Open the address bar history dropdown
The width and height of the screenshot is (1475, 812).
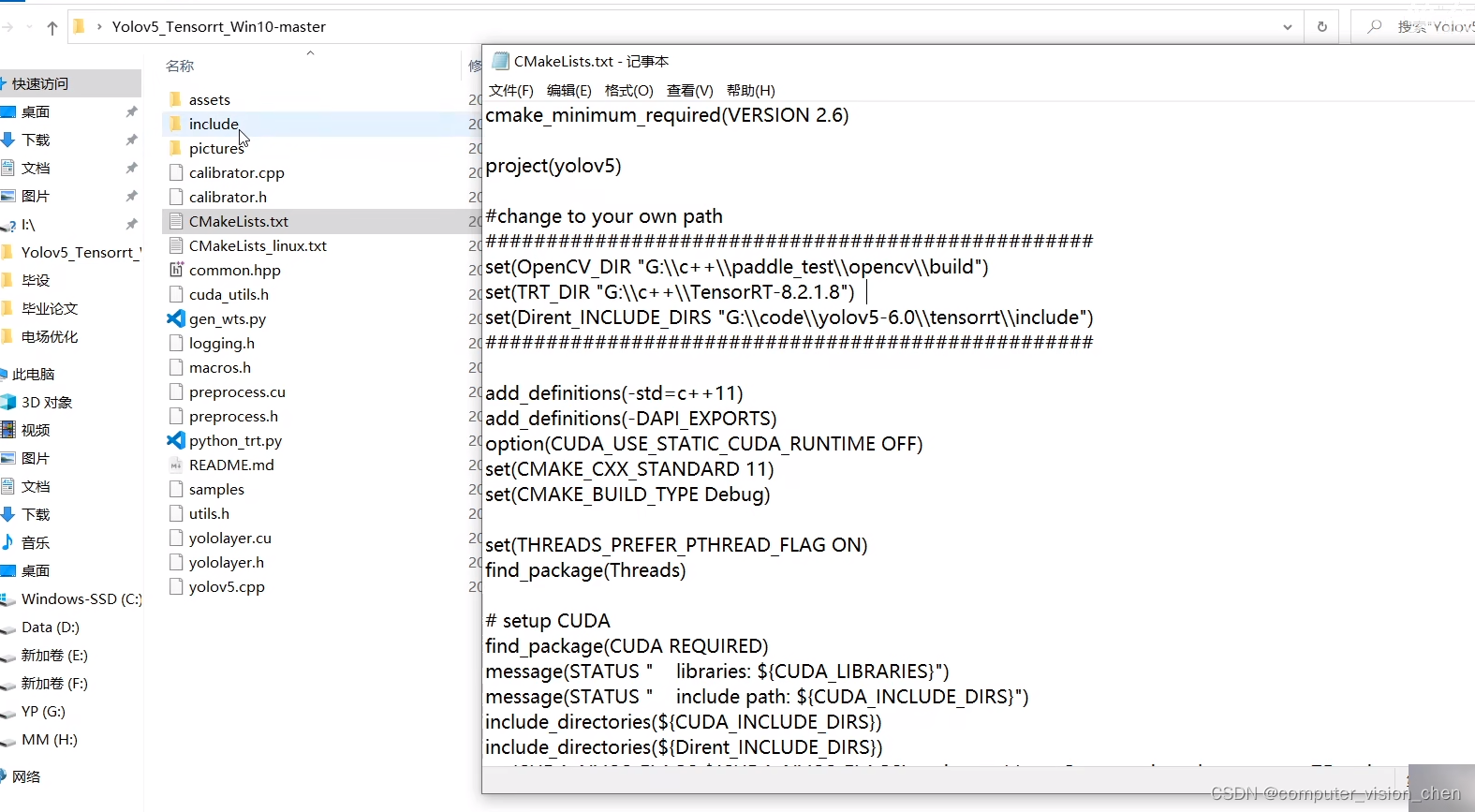1288,26
